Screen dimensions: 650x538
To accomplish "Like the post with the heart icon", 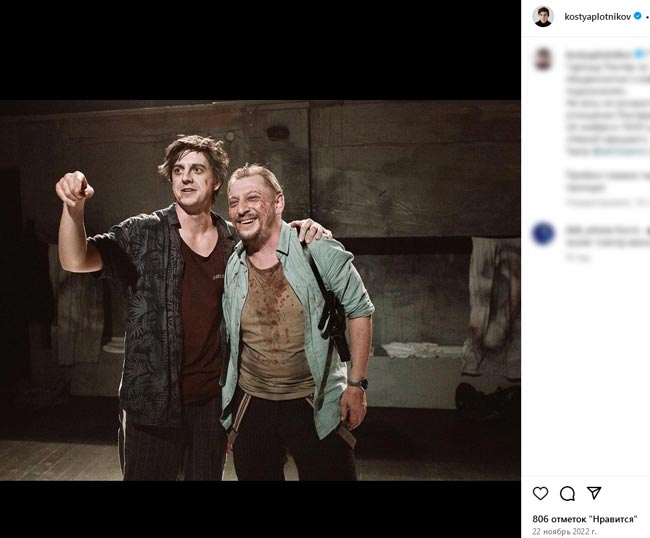I will (x=541, y=493).
